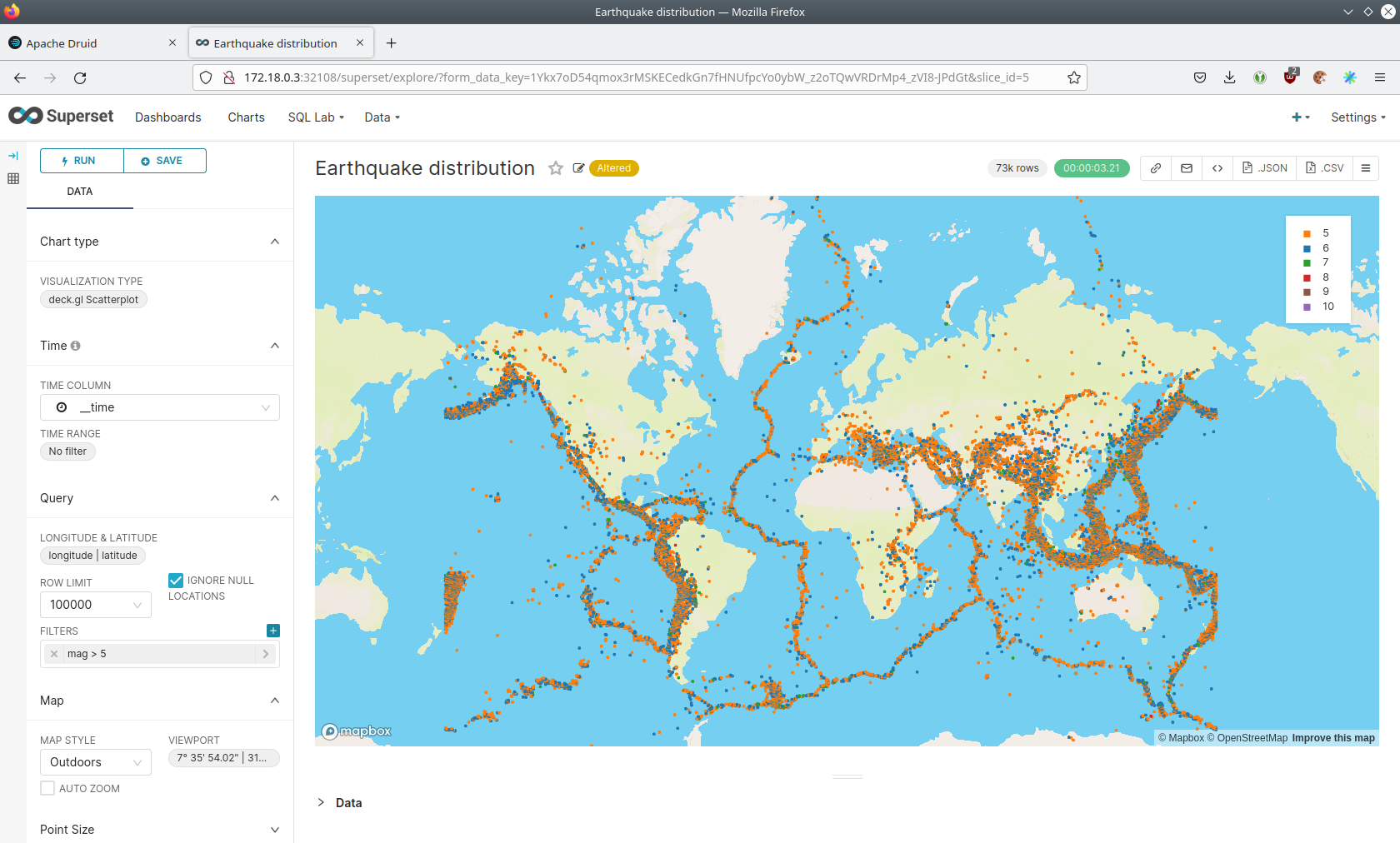Export the chart data as .CSV
The width and height of the screenshot is (1400, 843).
click(x=1325, y=168)
